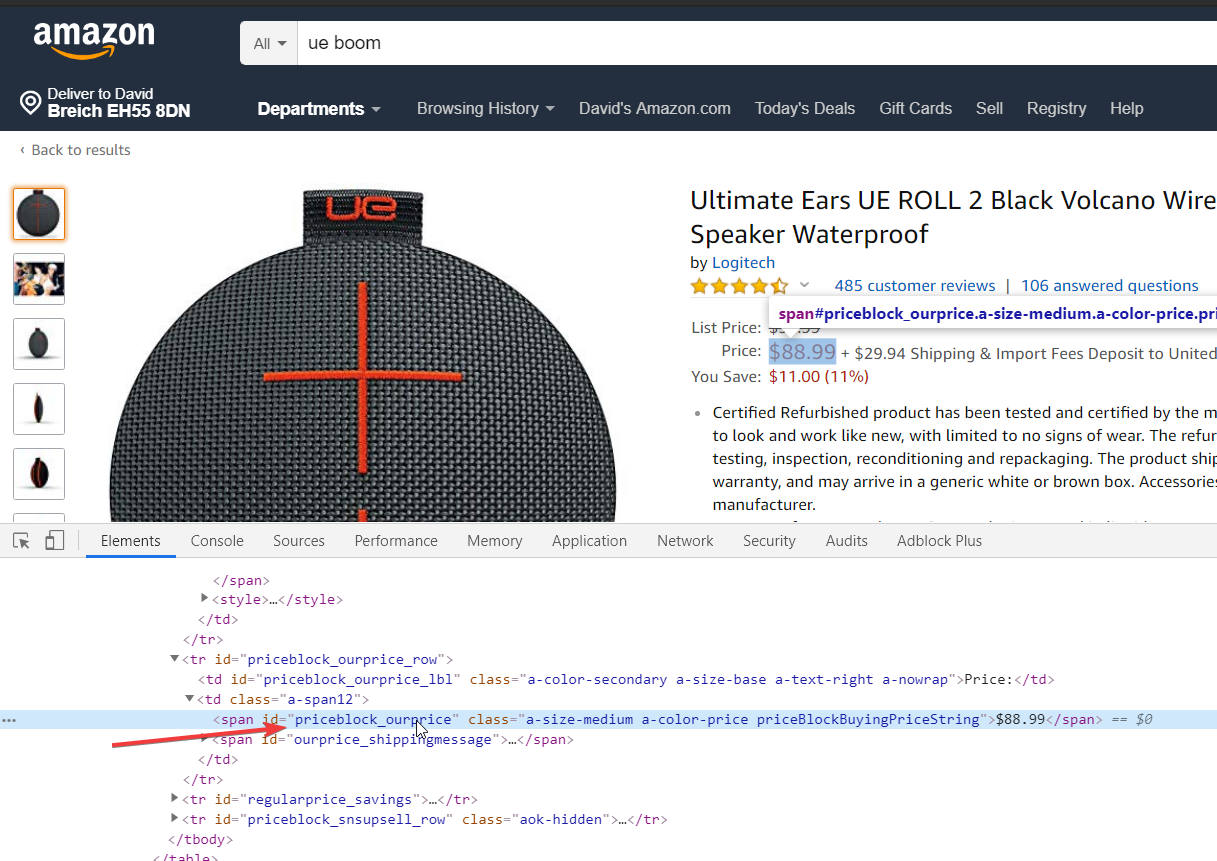
Task: Toggle the device toolbar icon in DevTools
Action: coord(55,541)
